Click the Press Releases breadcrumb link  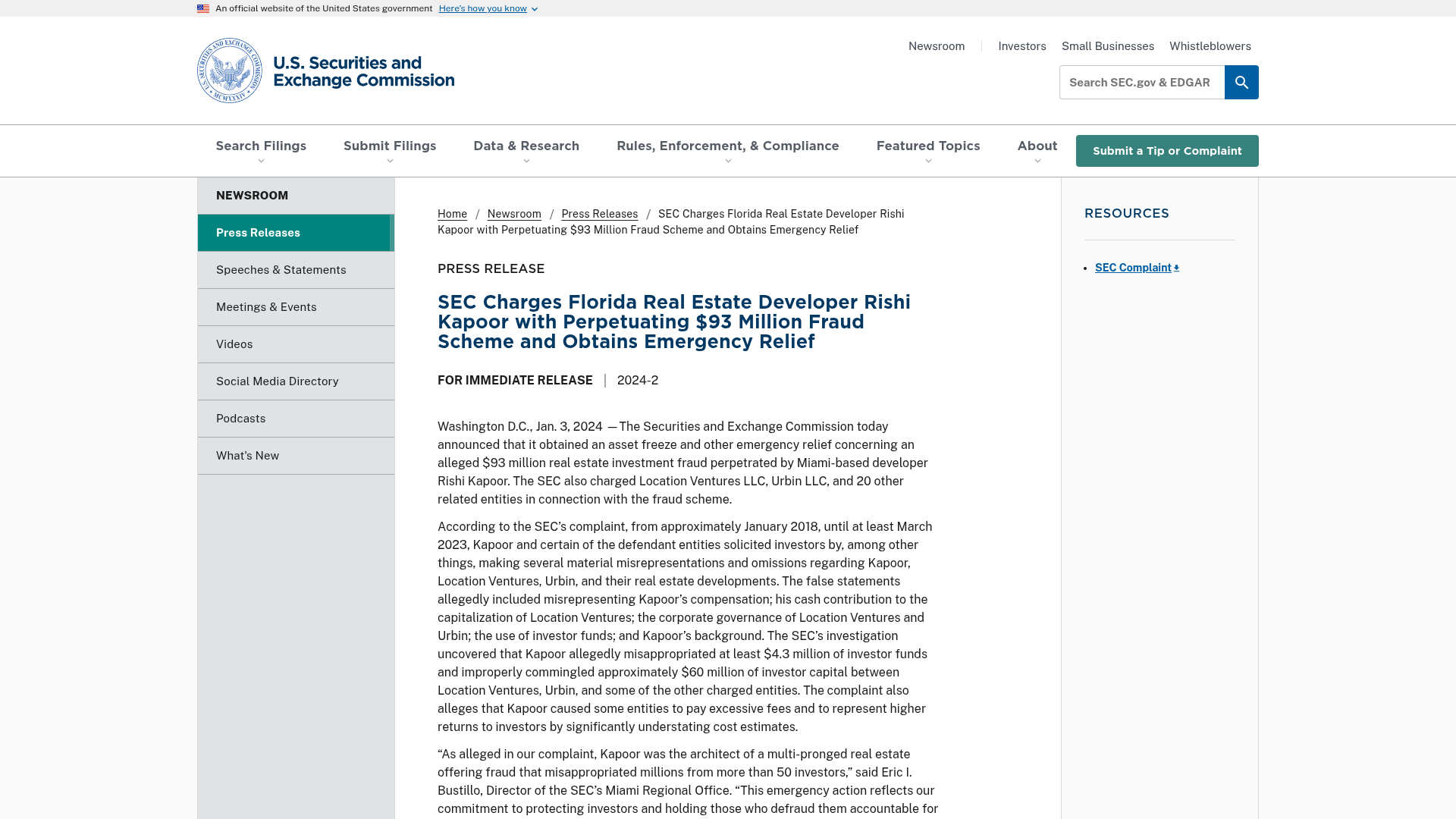tap(600, 214)
